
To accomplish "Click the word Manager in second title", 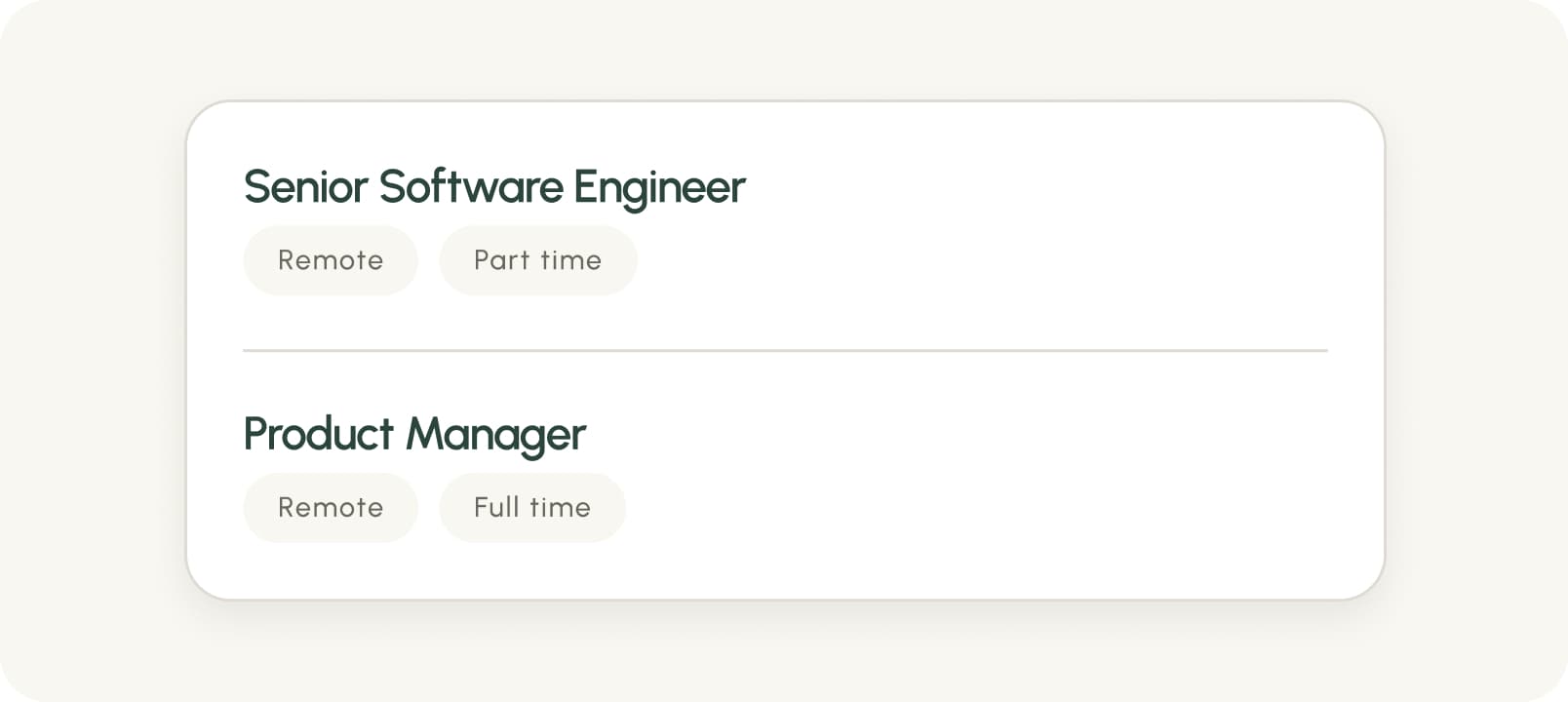I will (496, 437).
